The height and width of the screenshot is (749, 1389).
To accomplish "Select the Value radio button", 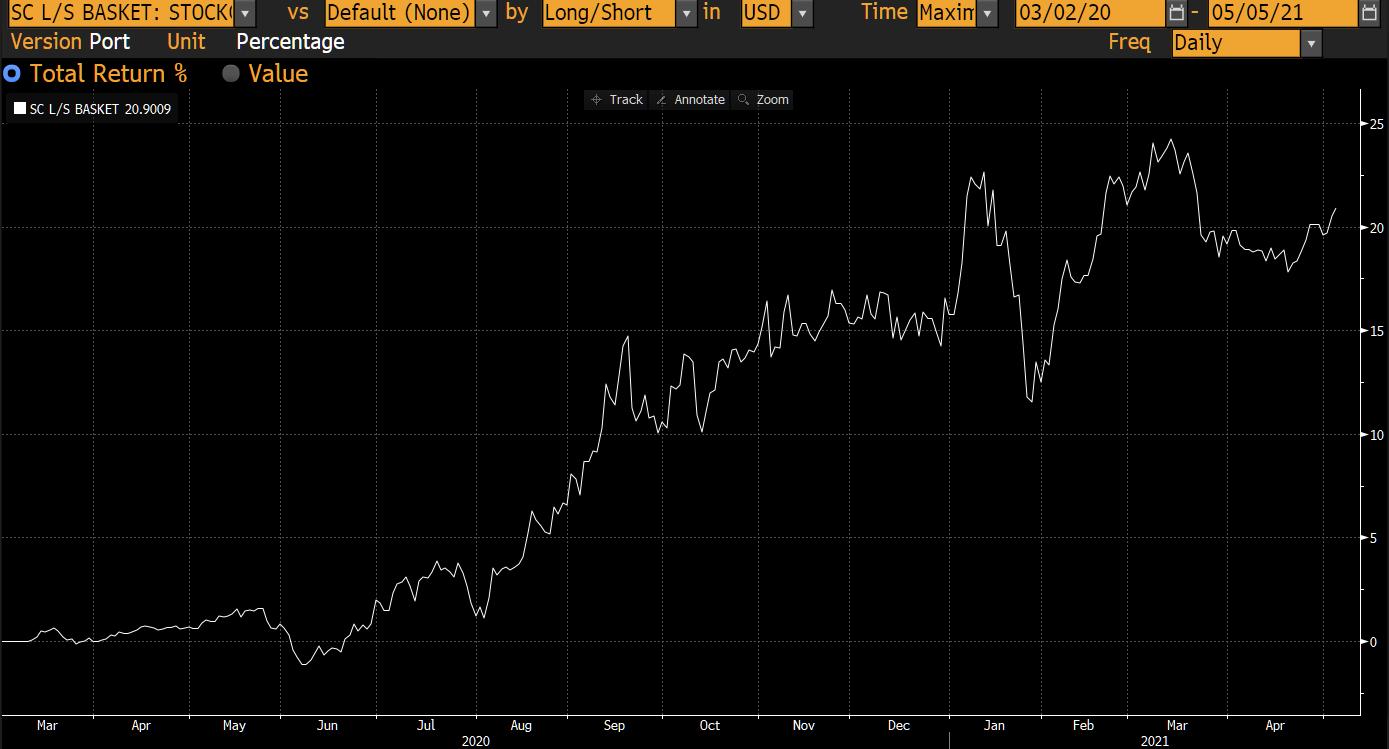I will point(231,74).
